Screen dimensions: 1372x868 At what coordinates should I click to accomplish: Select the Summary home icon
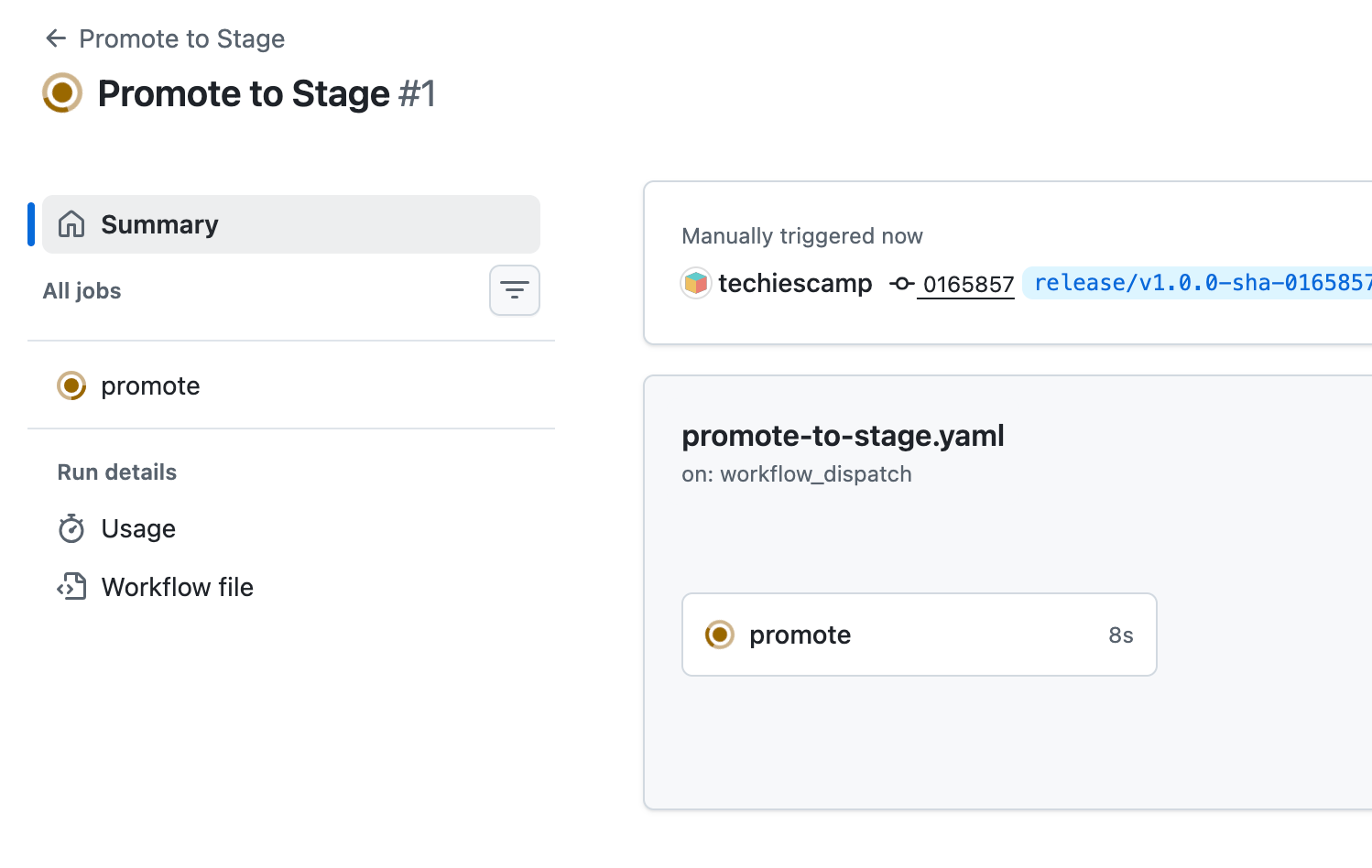71,223
